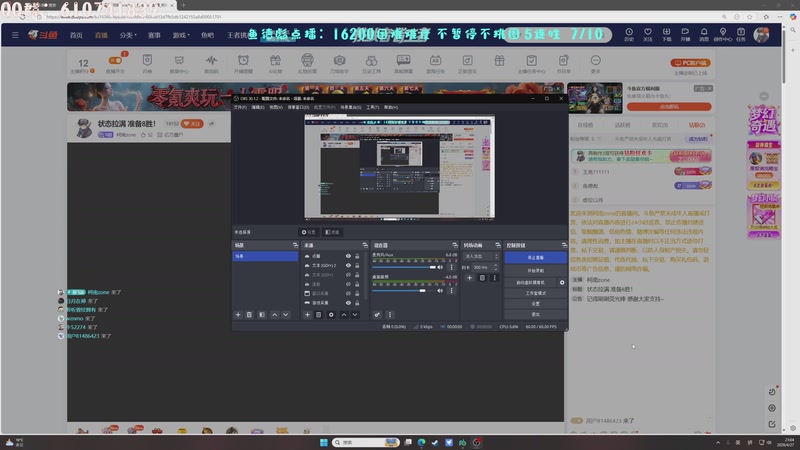
Task: Open Douyu follow heart icon in header
Action: click(x=648, y=34)
